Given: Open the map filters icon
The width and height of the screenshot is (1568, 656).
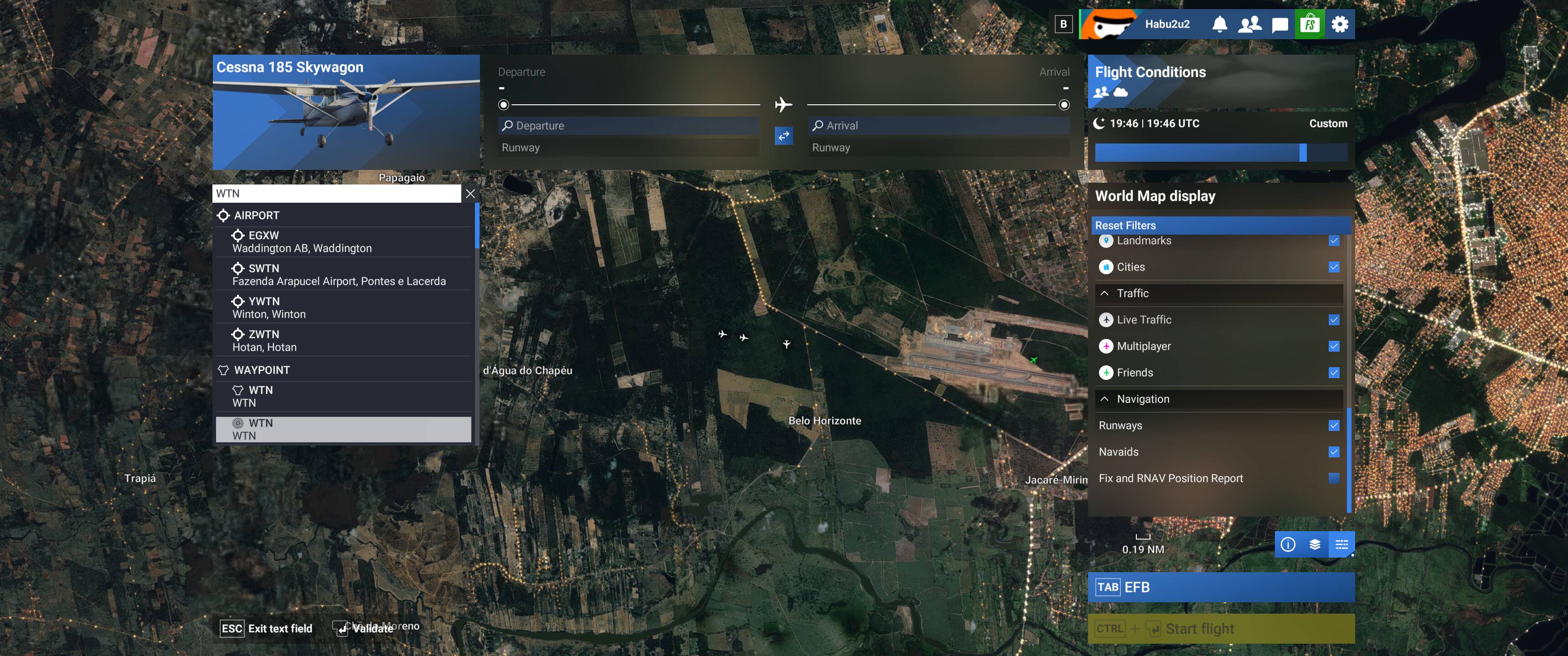Looking at the screenshot, I should click(1341, 544).
